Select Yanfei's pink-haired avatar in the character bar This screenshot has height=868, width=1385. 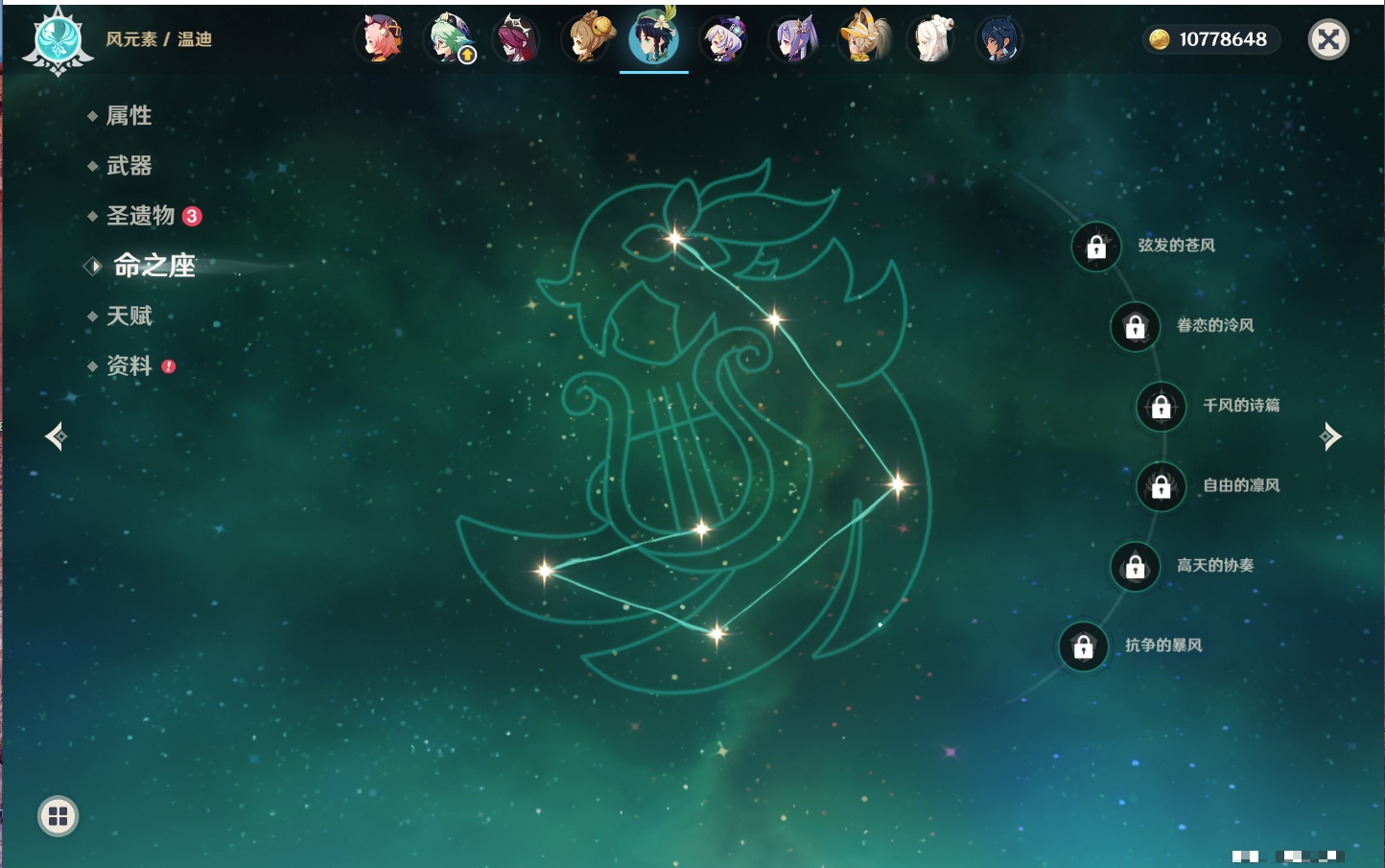point(380,39)
